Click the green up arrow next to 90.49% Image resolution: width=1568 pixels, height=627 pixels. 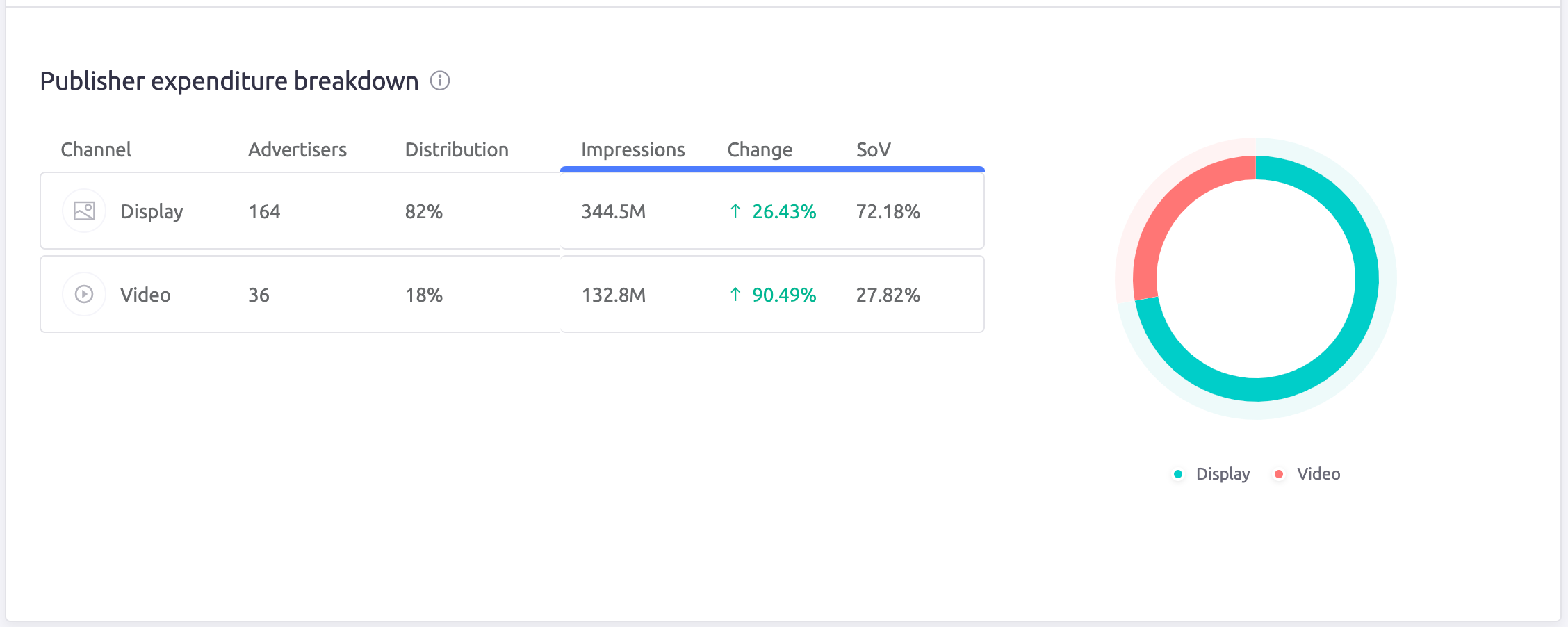[x=735, y=294]
